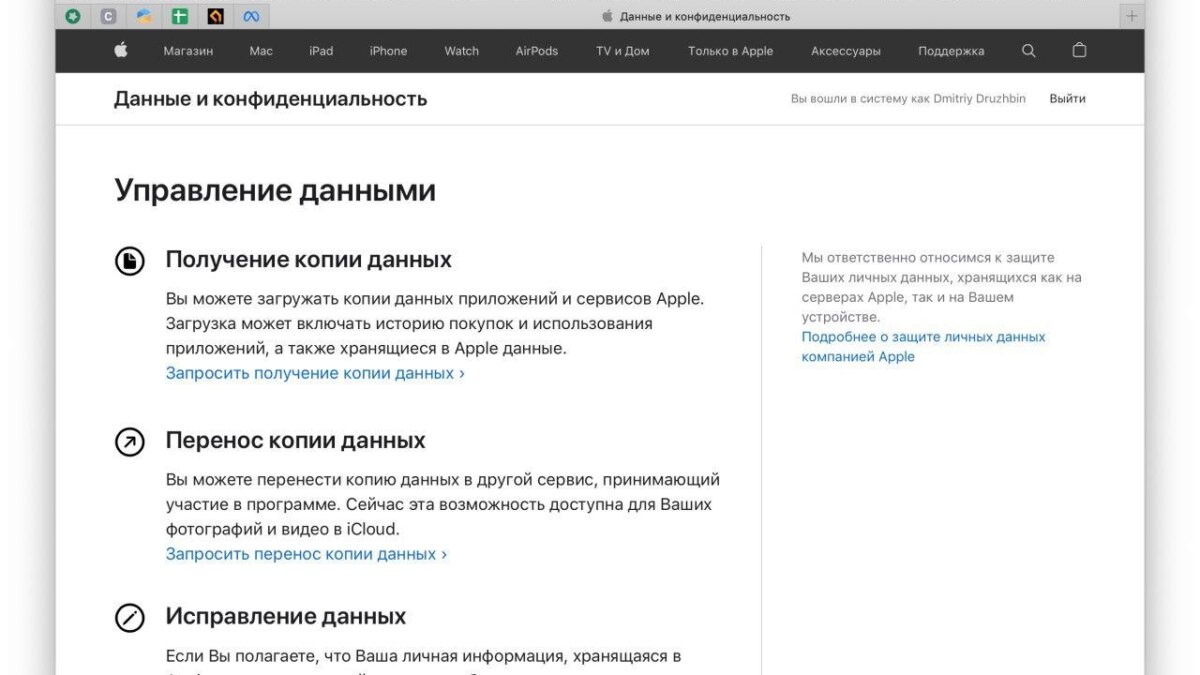Image resolution: width=1200 pixels, height=675 pixels.
Task: Open the search magnifying glass icon
Action: 1028,50
